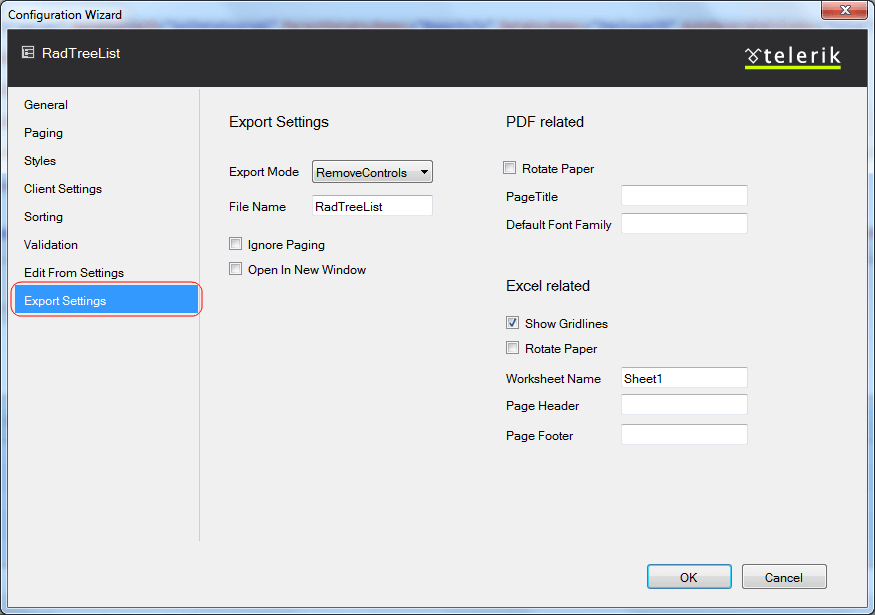
Task: Dismiss dialog with Cancel button
Action: click(784, 577)
